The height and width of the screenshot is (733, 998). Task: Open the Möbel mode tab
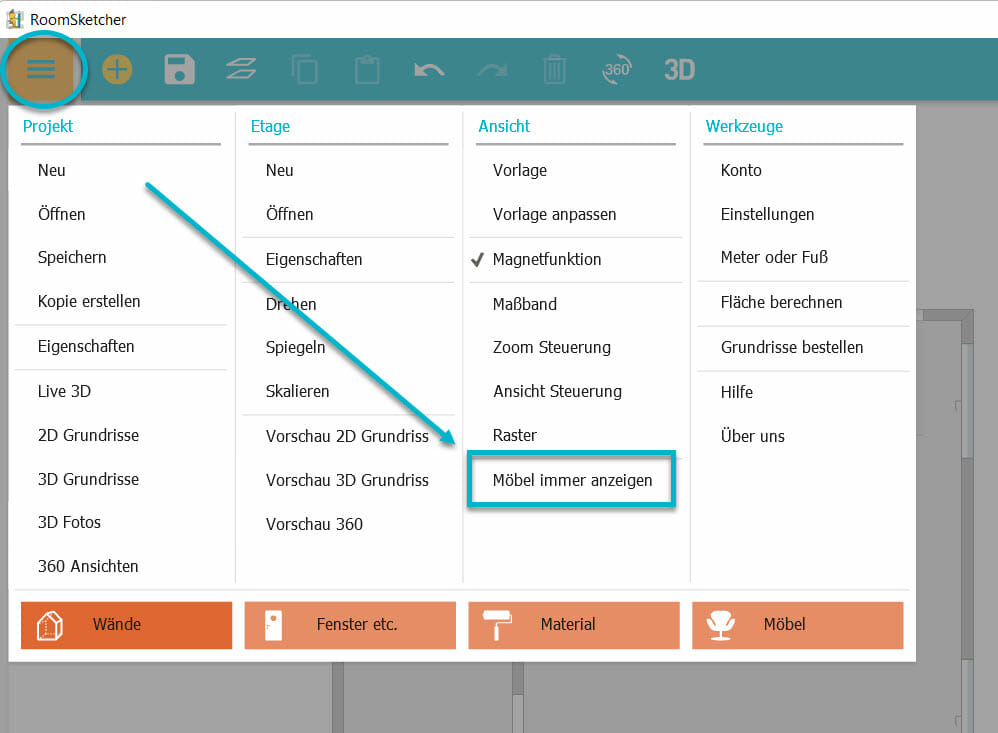(798, 625)
